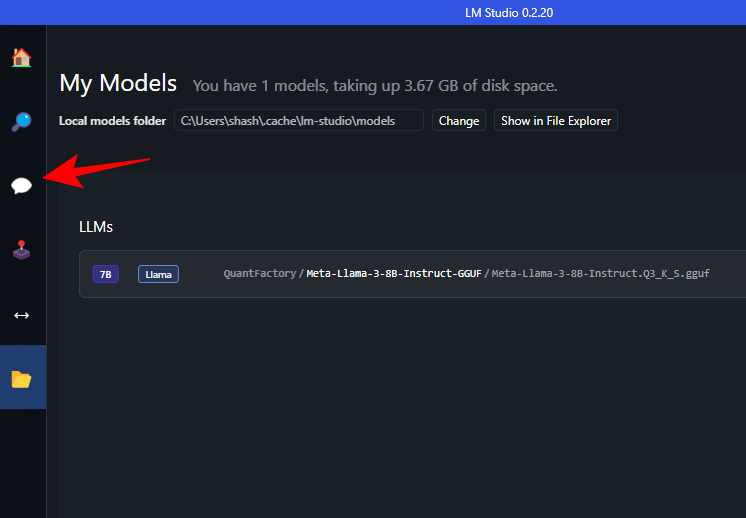746x518 pixels.
Task: Open the Playground joystick icon
Action: point(21,250)
